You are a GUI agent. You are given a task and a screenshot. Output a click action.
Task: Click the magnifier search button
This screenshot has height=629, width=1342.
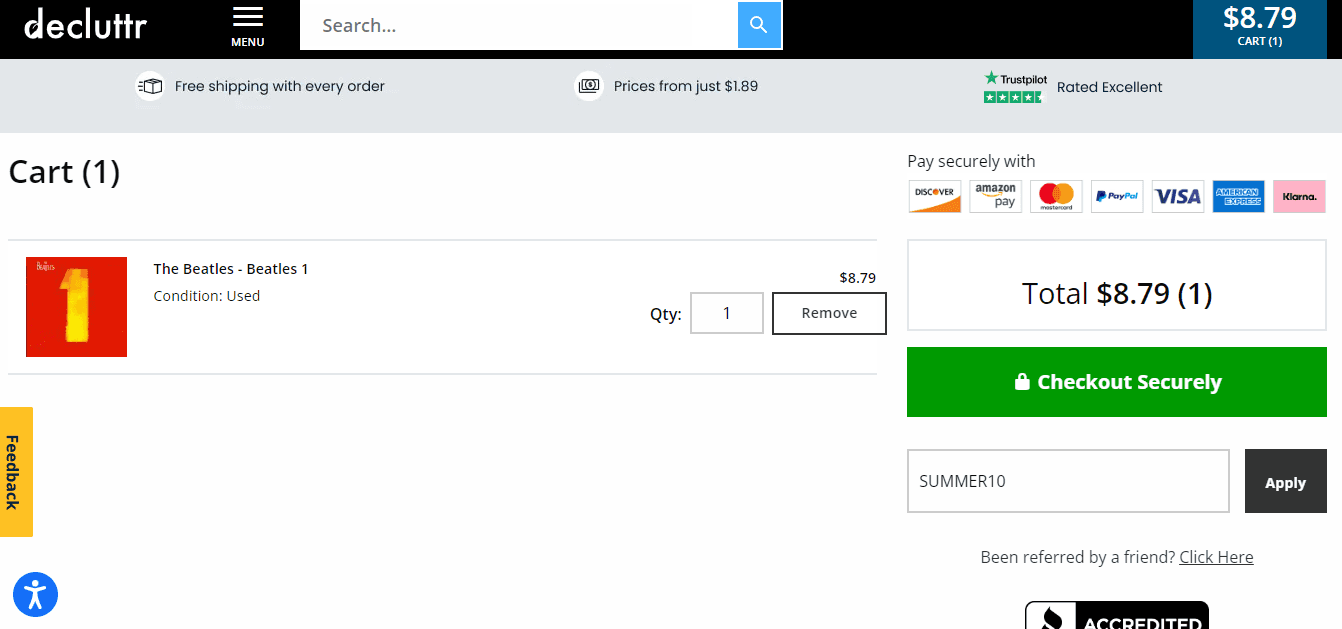point(759,25)
